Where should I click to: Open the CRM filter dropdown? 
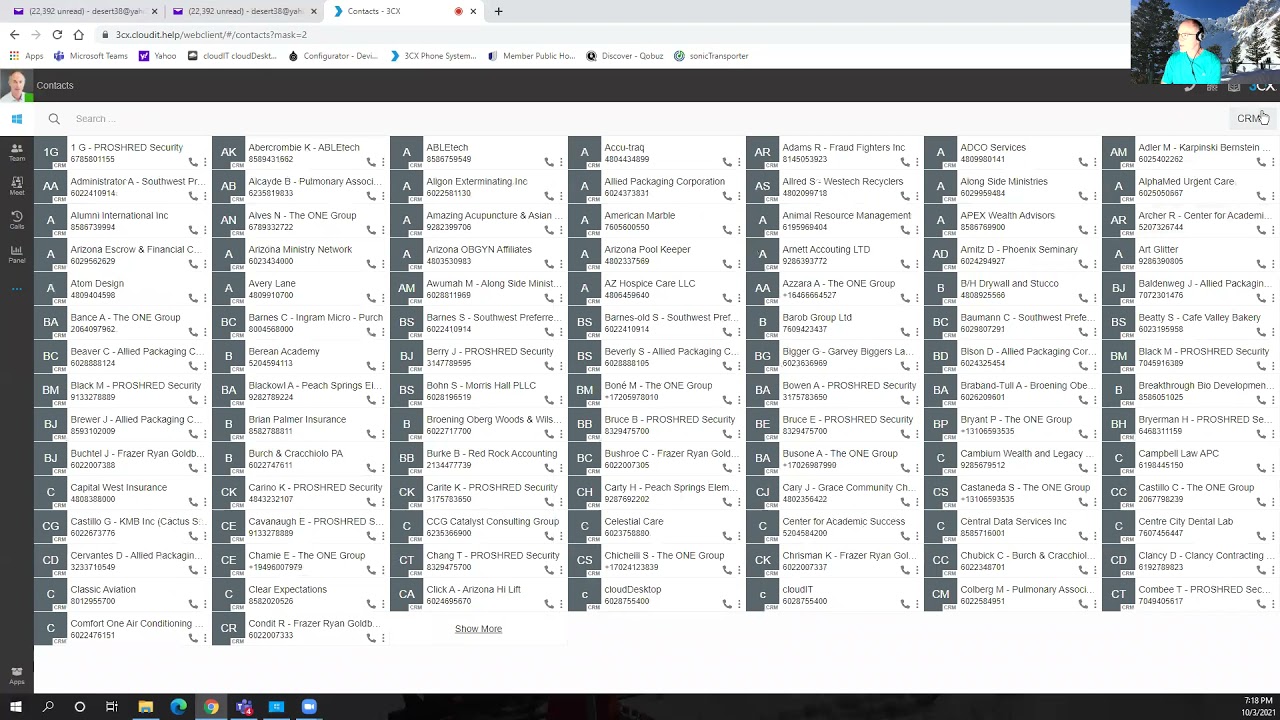coord(1252,119)
